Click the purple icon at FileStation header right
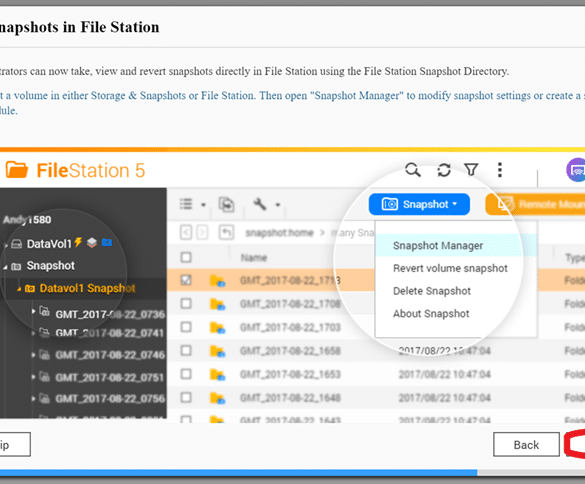The image size is (585, 484). pos(576,170)
